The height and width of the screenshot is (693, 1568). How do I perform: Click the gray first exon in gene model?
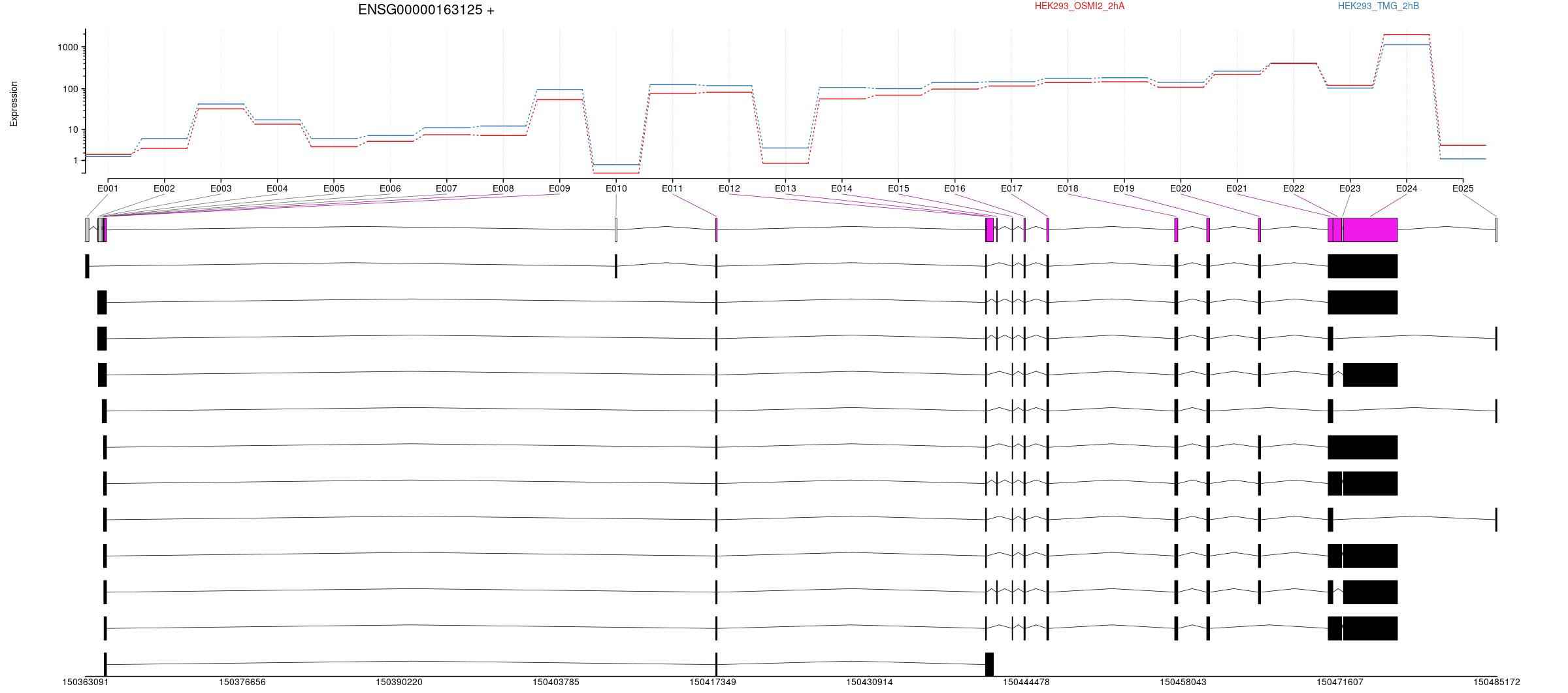coord(87,229)
